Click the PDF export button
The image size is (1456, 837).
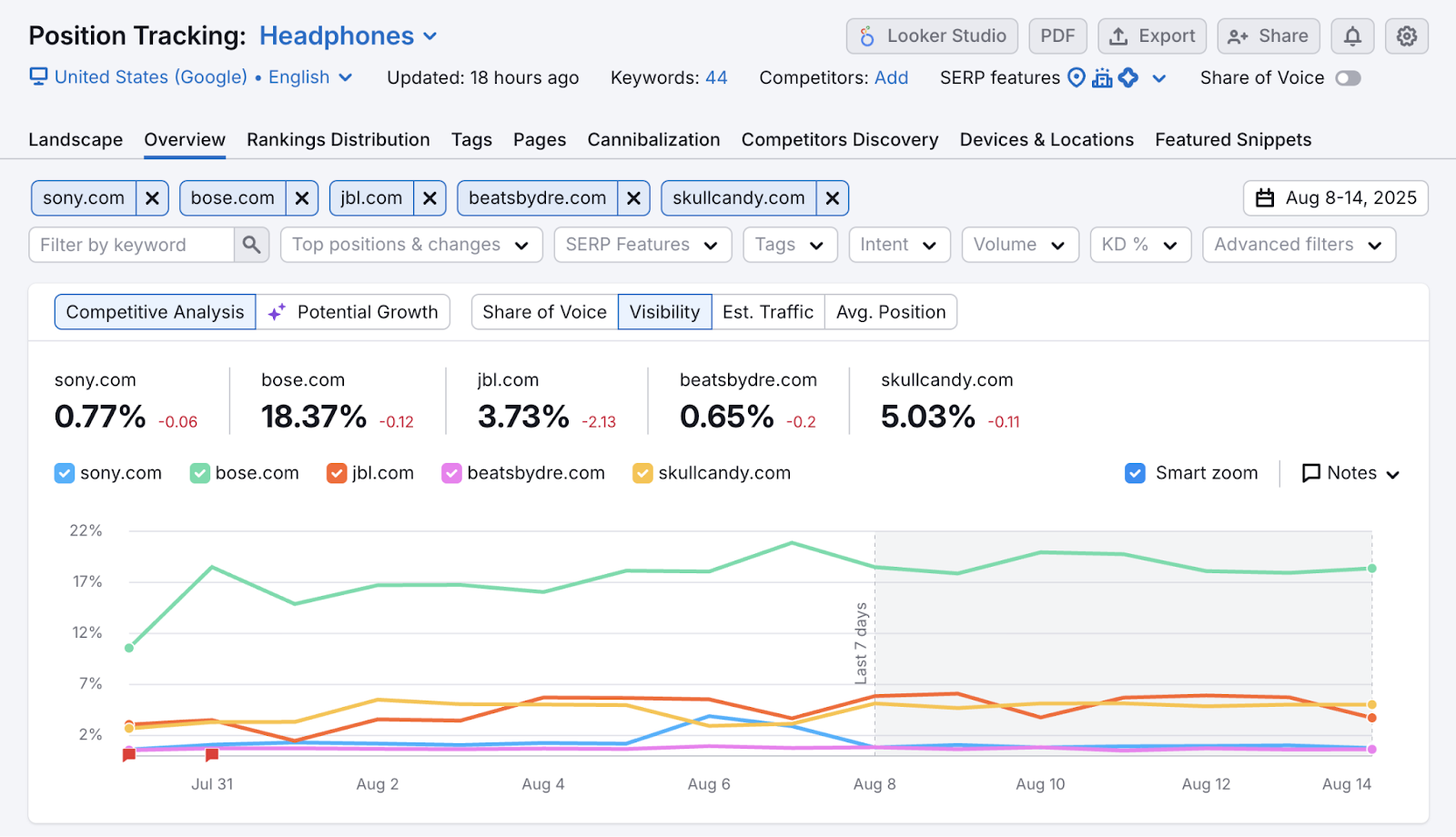1057,36
